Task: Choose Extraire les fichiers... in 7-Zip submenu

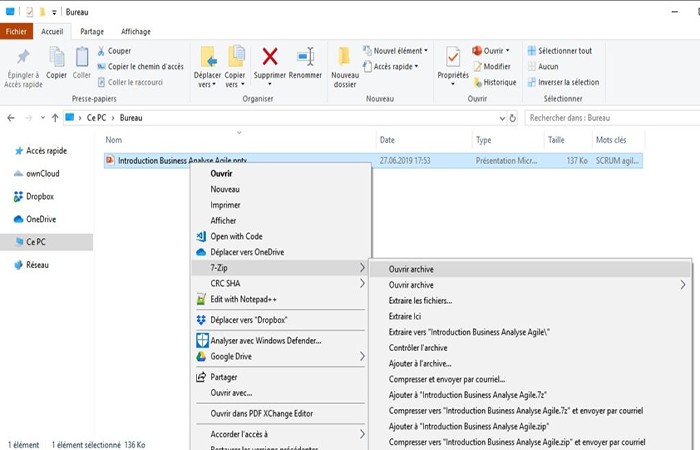Action: point(530,300)
